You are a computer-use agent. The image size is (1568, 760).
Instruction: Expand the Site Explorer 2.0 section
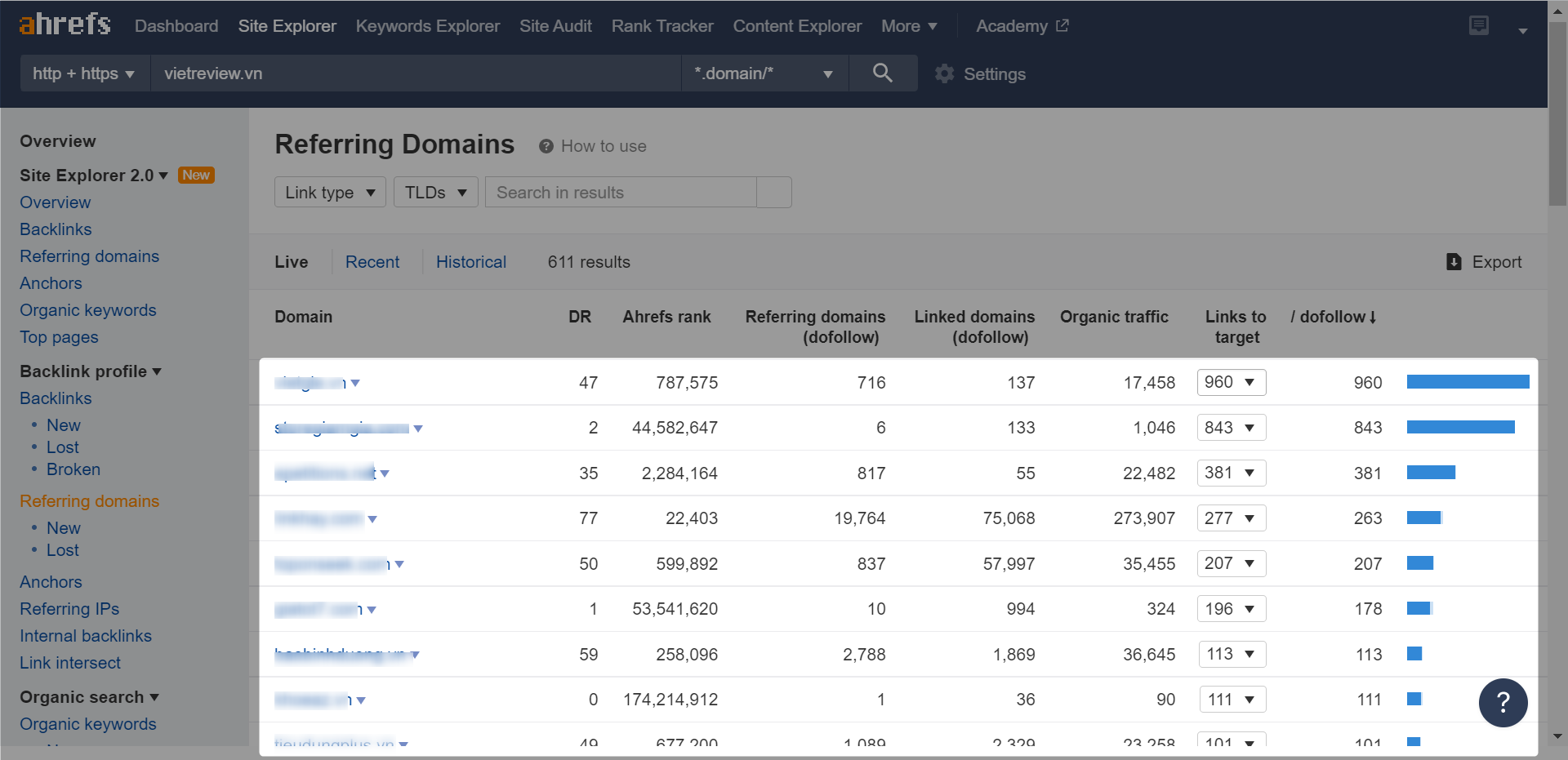point(94,176)
